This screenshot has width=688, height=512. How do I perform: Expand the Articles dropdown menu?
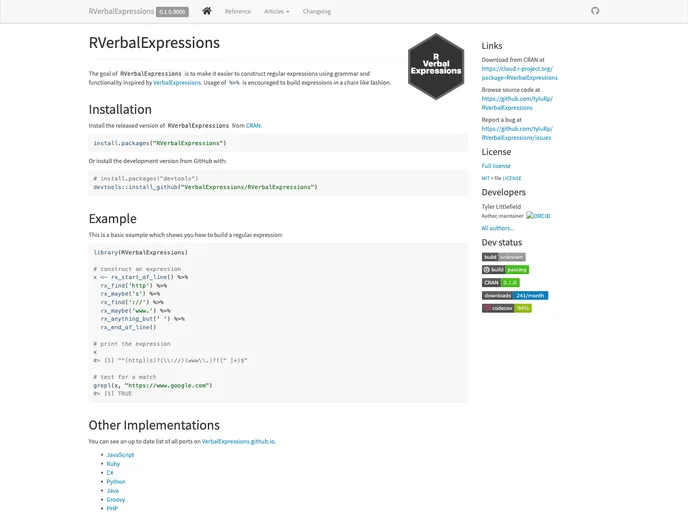(276, 11)
